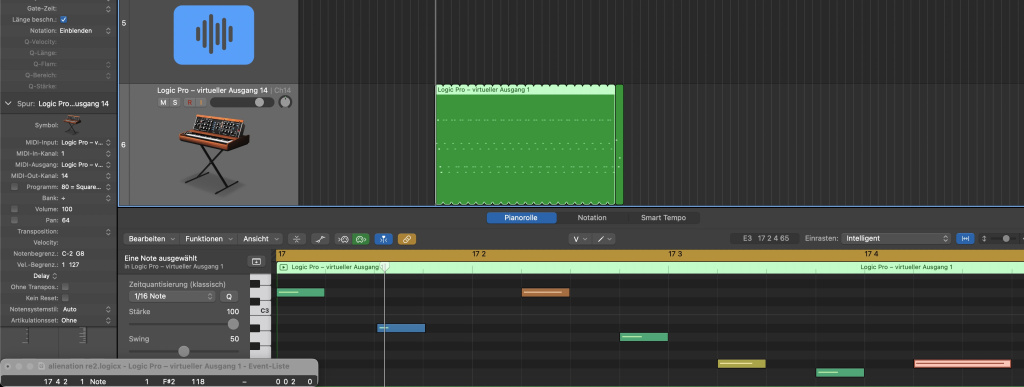
Task: Toggle input monitoring I on track 6
Action: pyautogui.click(x=201, y=102)
